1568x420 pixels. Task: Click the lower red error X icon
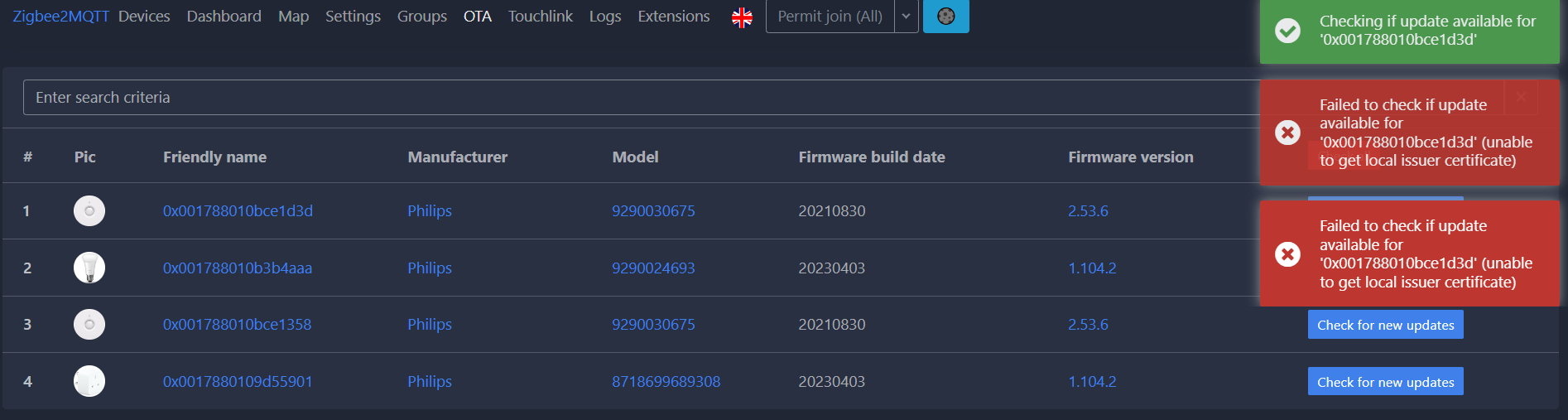pos(1287,253)
